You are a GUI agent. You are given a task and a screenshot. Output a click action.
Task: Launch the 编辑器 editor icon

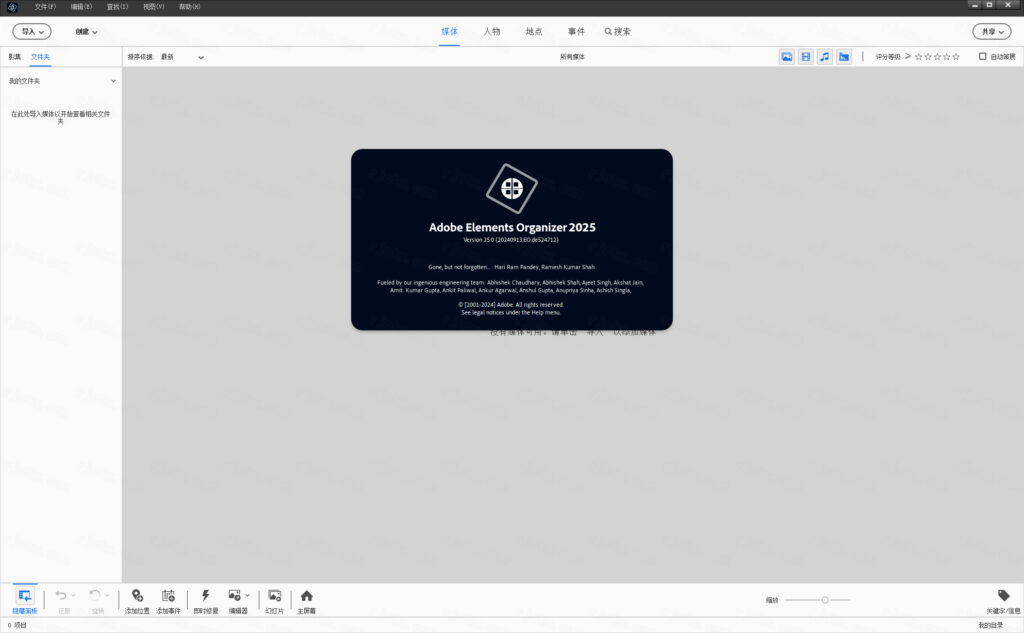[234, 595]
